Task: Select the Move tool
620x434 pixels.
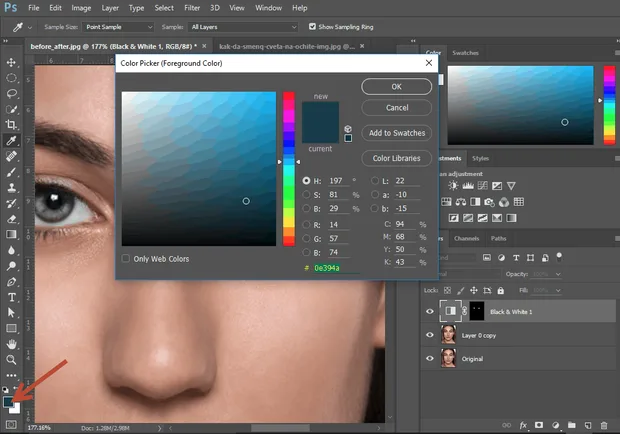Action: pos(11,62)
